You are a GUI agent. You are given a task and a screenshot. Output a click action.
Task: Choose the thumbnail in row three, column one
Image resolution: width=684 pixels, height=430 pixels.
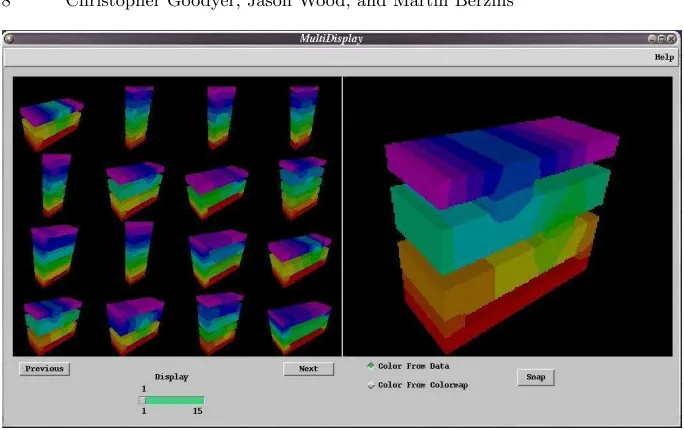(55, 256)
